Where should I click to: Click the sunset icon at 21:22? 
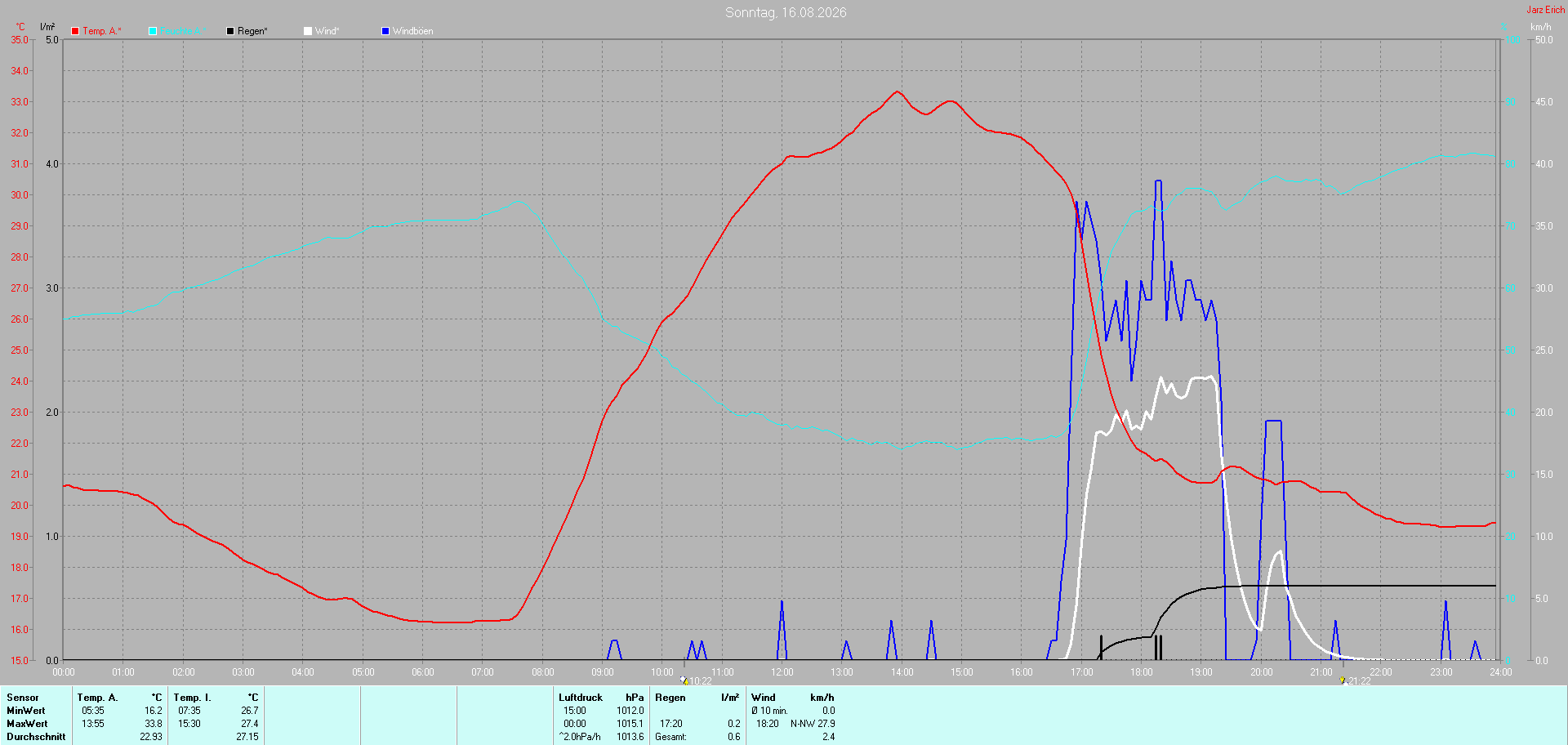(1342, 680)
